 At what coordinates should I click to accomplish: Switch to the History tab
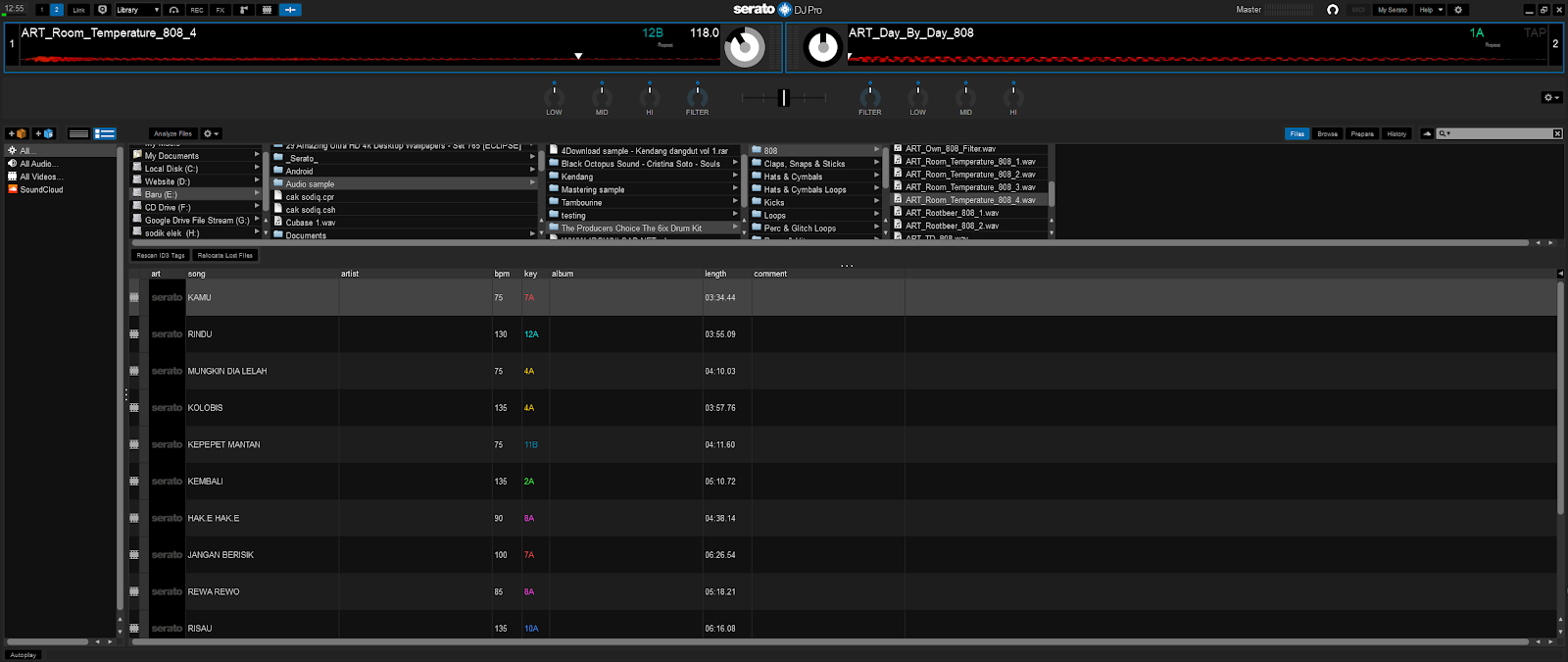1396,133
